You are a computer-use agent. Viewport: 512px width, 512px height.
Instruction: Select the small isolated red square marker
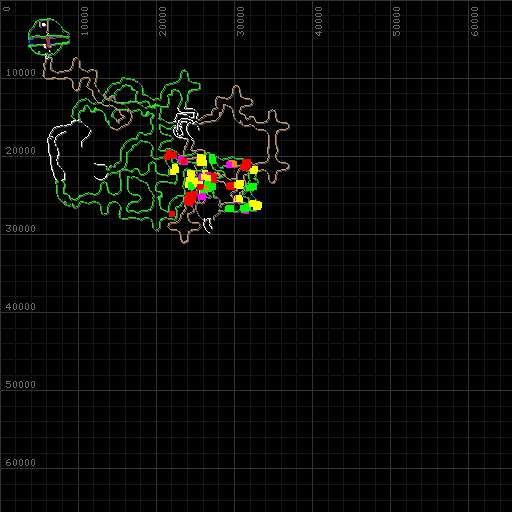tap(172, 213)
